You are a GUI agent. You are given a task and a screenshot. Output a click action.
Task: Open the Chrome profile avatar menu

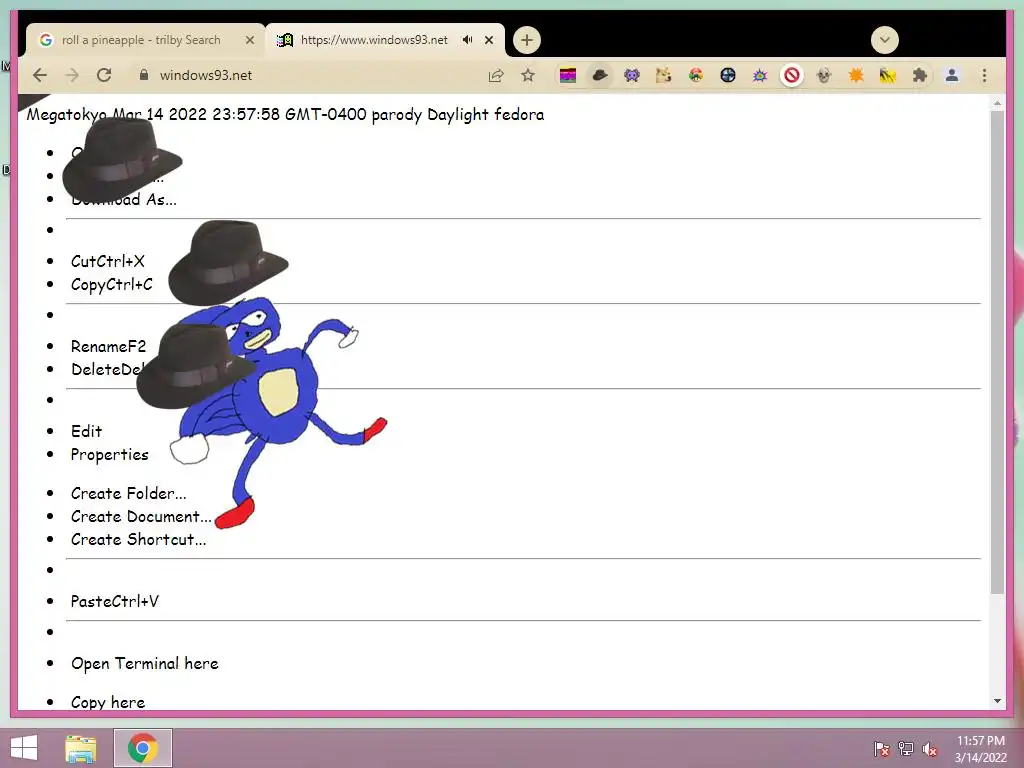point(952,76)
